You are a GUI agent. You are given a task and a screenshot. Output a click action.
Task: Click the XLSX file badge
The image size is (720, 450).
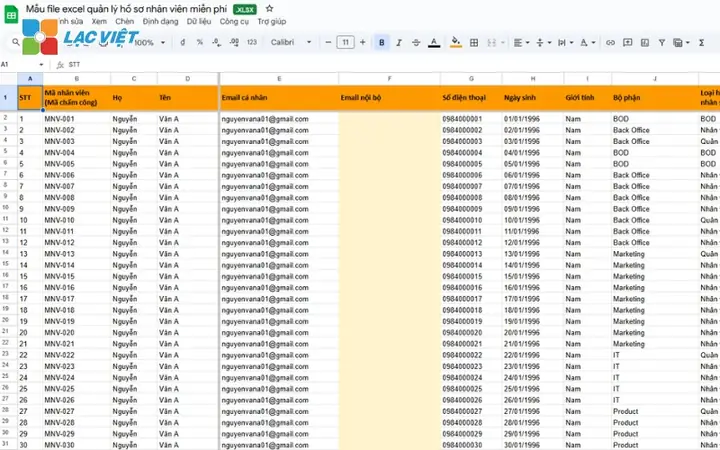point(245,9)
